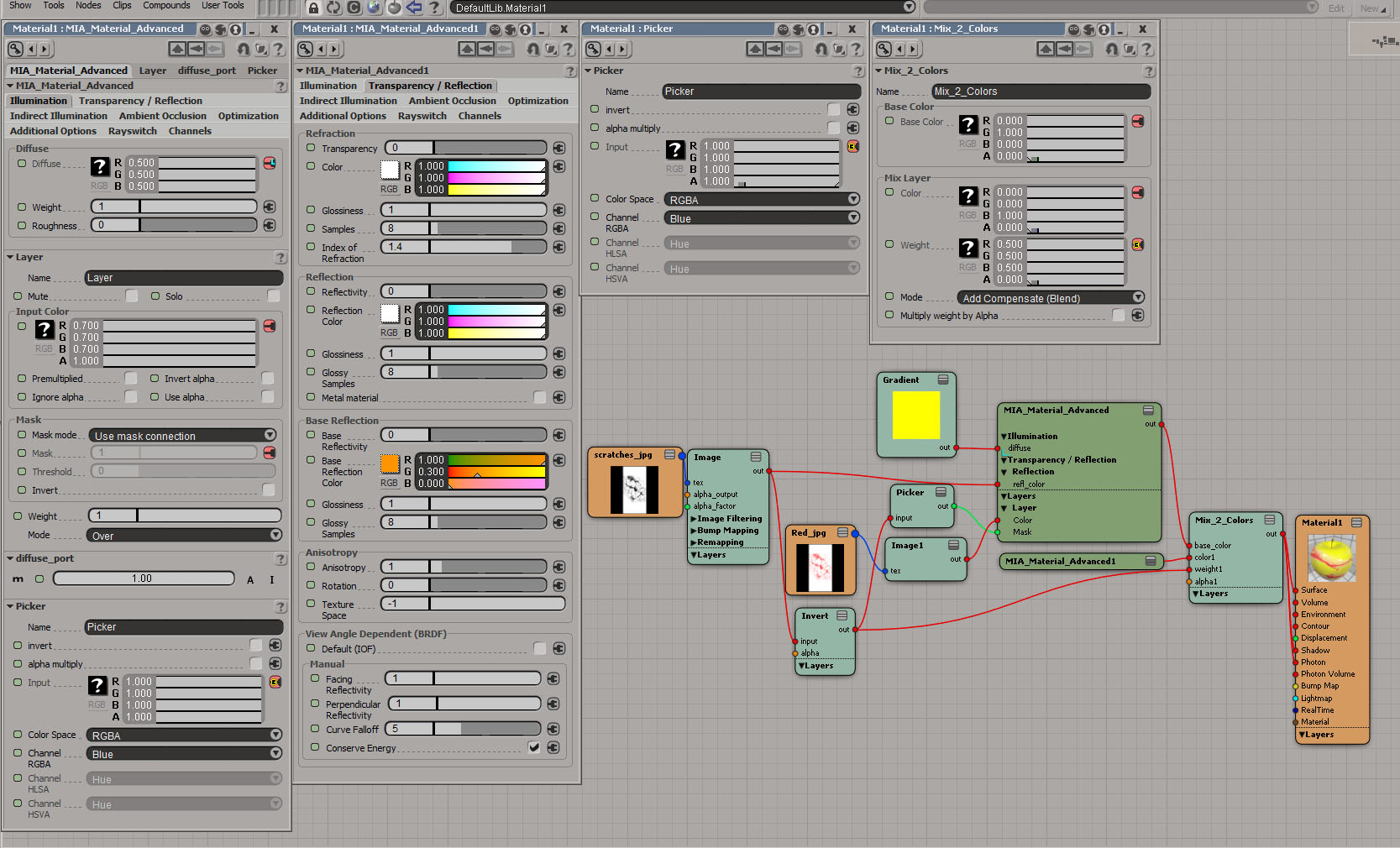
Task: Click the load preset up-arrow in MIA_Material_Advanced1 panel
Action: (x=467, y=49)
